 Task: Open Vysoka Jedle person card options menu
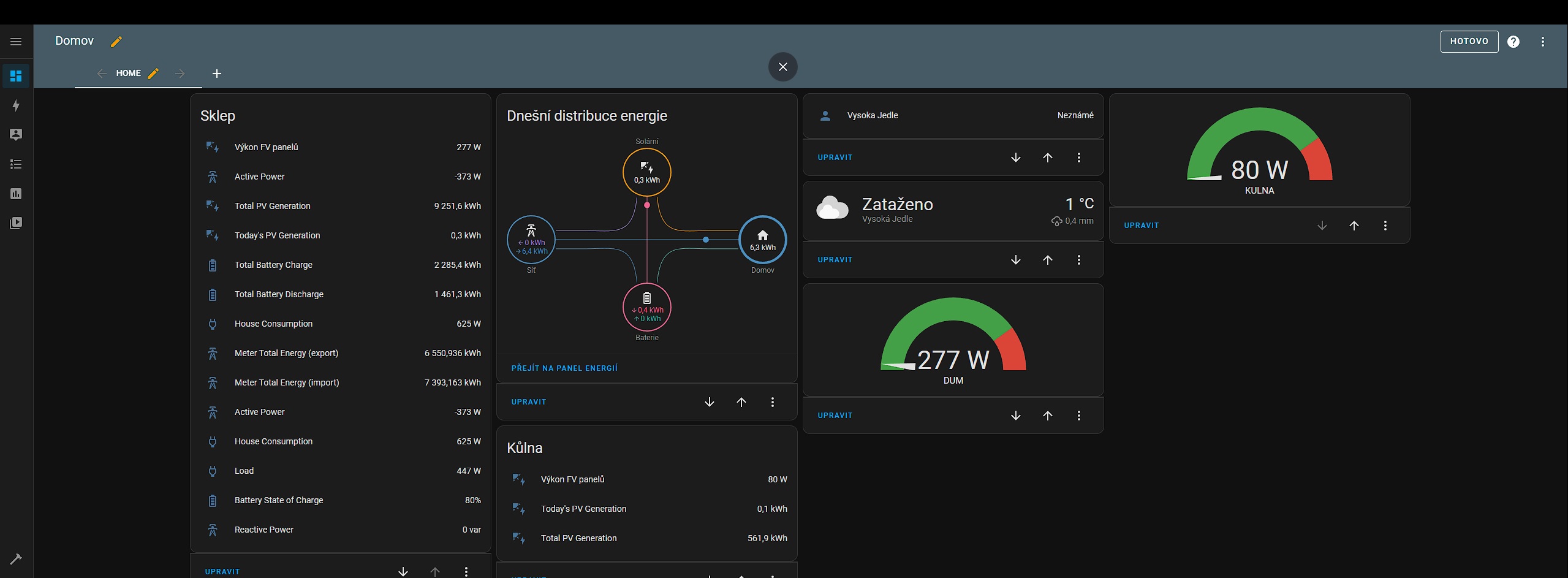tap(1079, 158)
